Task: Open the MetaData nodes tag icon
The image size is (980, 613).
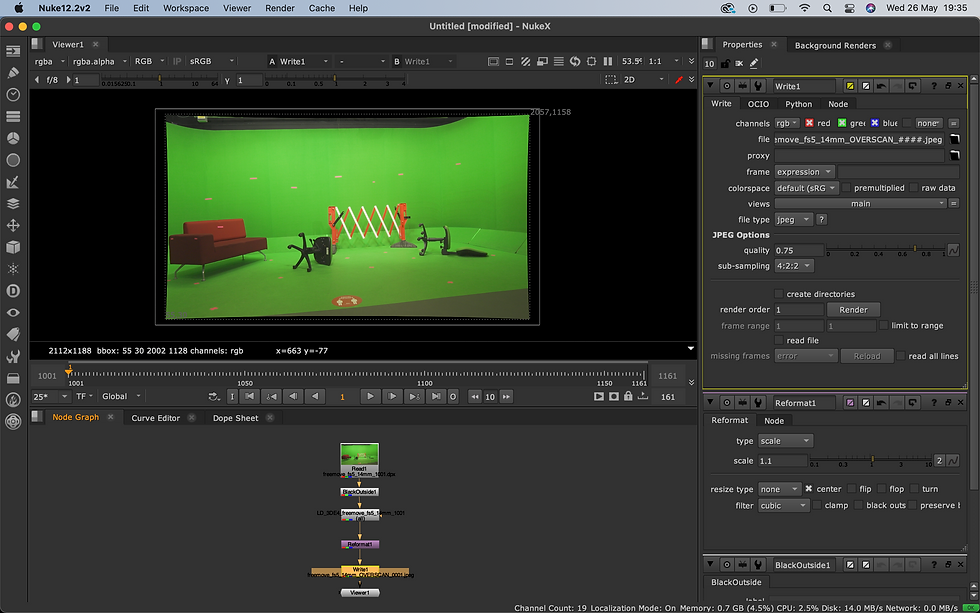Action: [13, 334]
